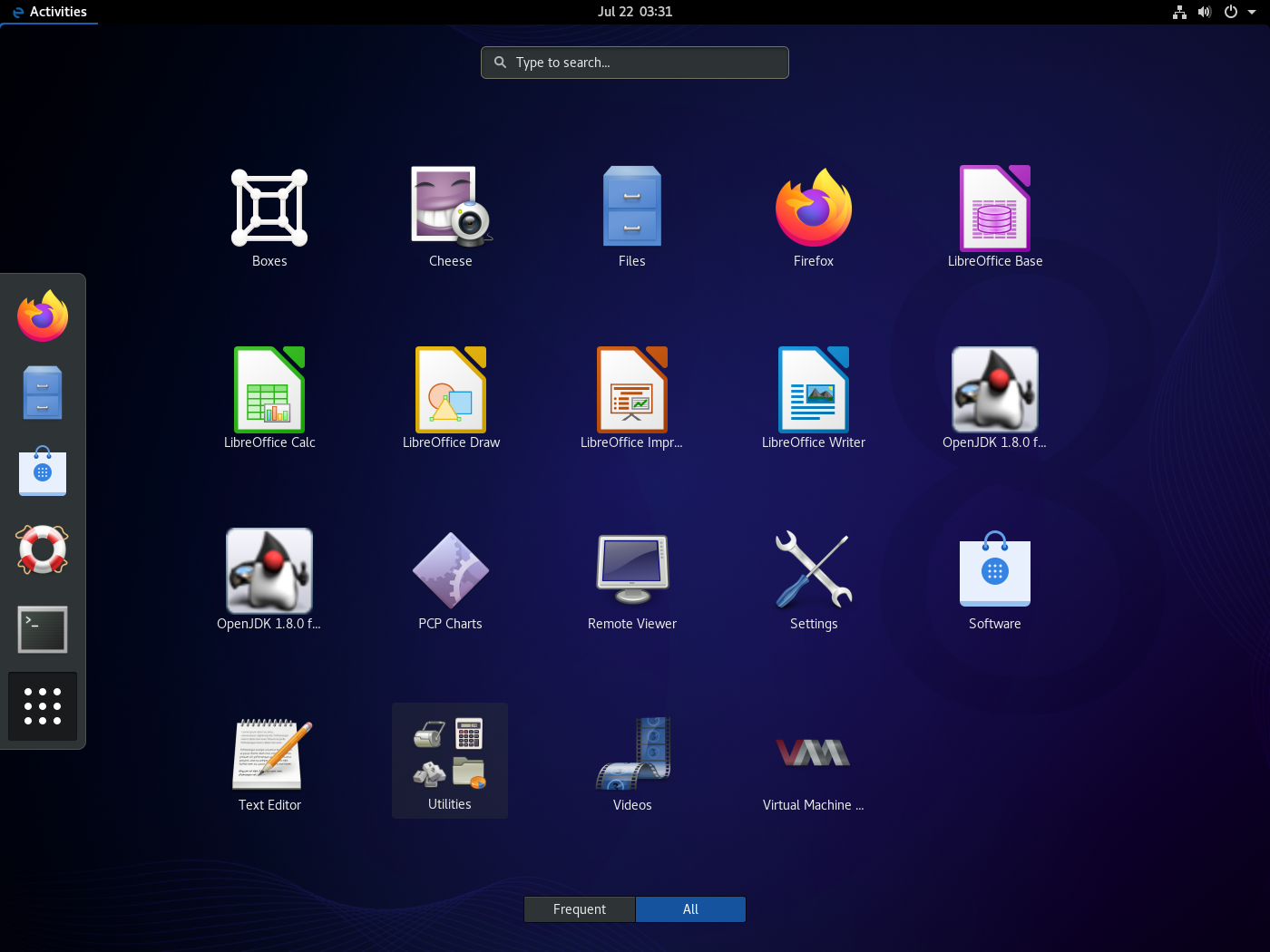Launch Software from the dock
Screen dimensions: 1270x952
click(42, 471)
